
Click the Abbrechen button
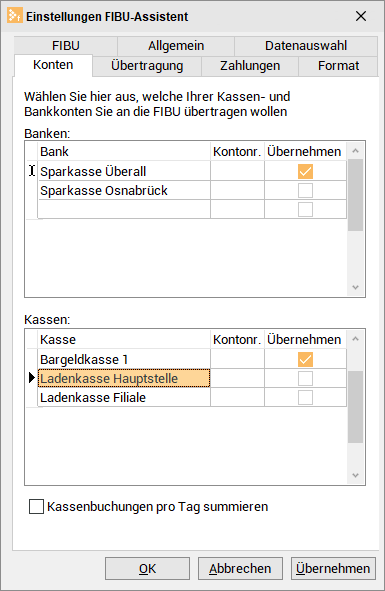(240, 568)
